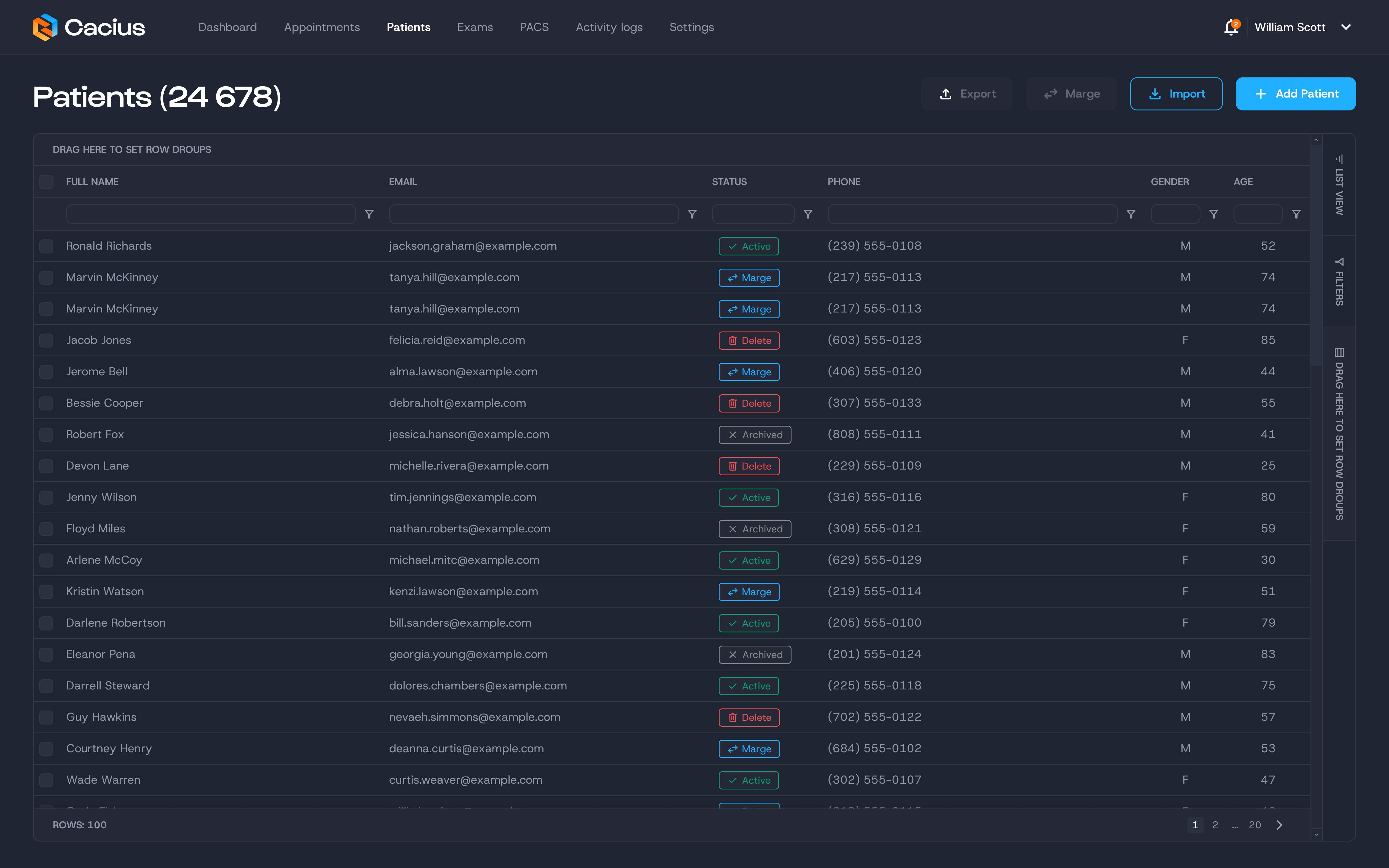
Task: Click the Phone column filter icon
Action: [x=1131, y=214]
